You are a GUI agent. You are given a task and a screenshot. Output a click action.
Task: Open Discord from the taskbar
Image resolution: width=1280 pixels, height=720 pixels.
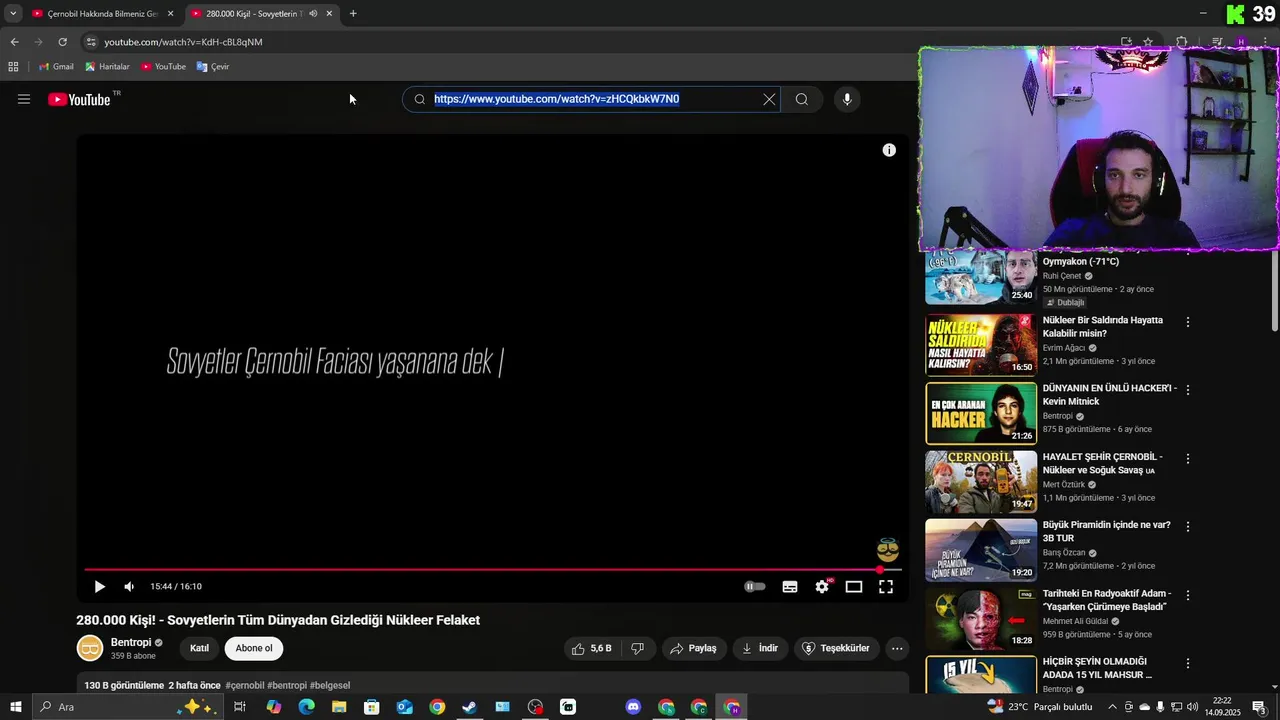click(x=633, y=707)
